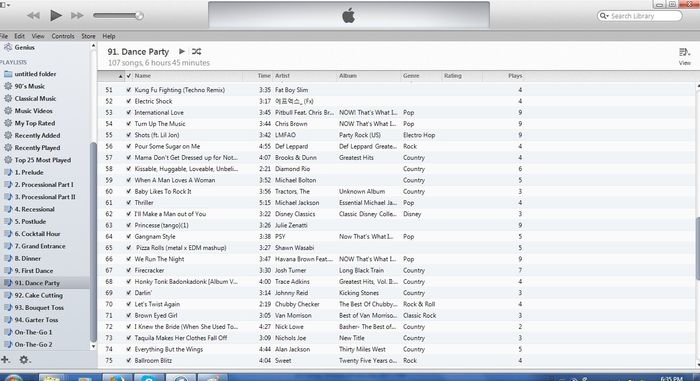Viewport: 700px width, 381px height.
Task: Select Genius in the sidebar
Action: coord(24,47)
